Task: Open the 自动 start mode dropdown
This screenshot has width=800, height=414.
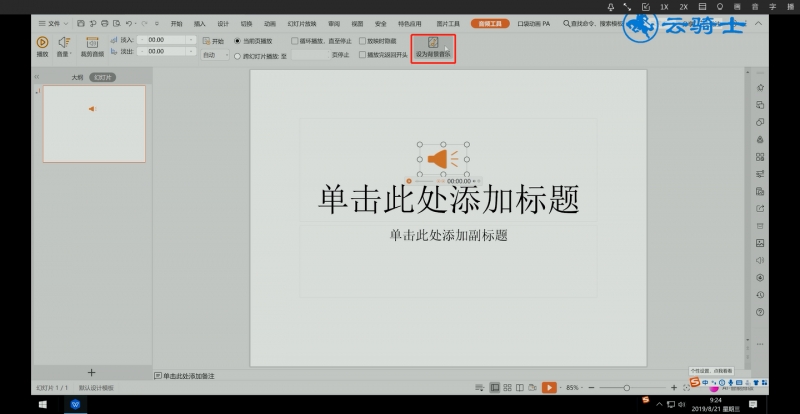Action: pos(215,55)
